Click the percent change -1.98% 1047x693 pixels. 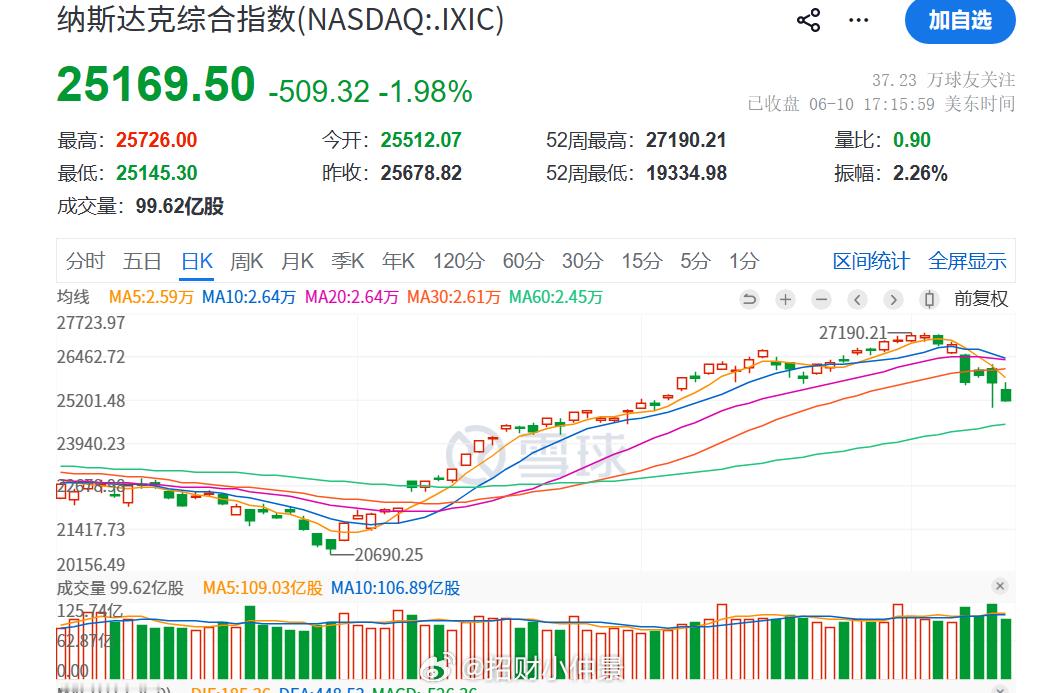425,91
